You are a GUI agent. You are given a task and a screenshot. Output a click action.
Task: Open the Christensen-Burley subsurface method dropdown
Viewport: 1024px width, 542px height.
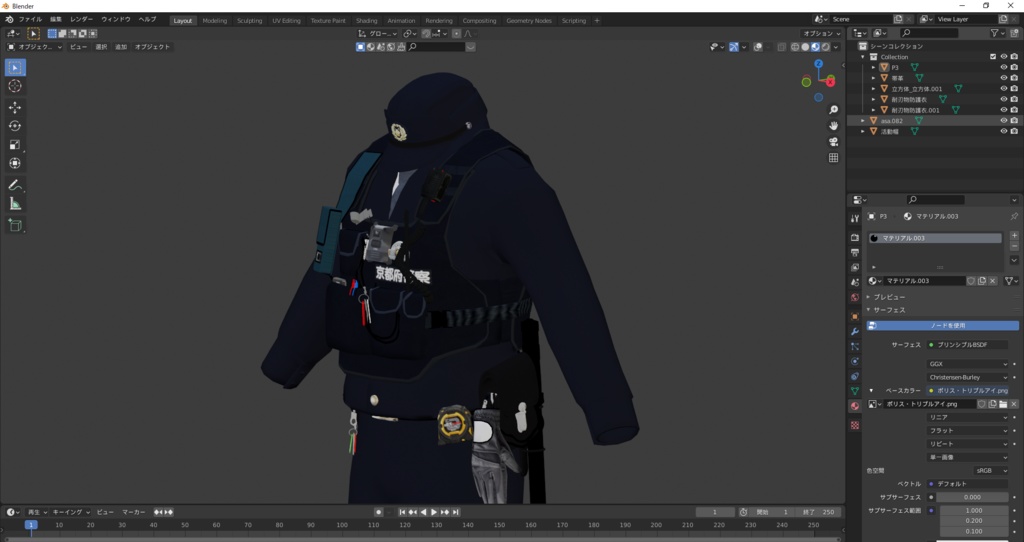coord(967,377)
